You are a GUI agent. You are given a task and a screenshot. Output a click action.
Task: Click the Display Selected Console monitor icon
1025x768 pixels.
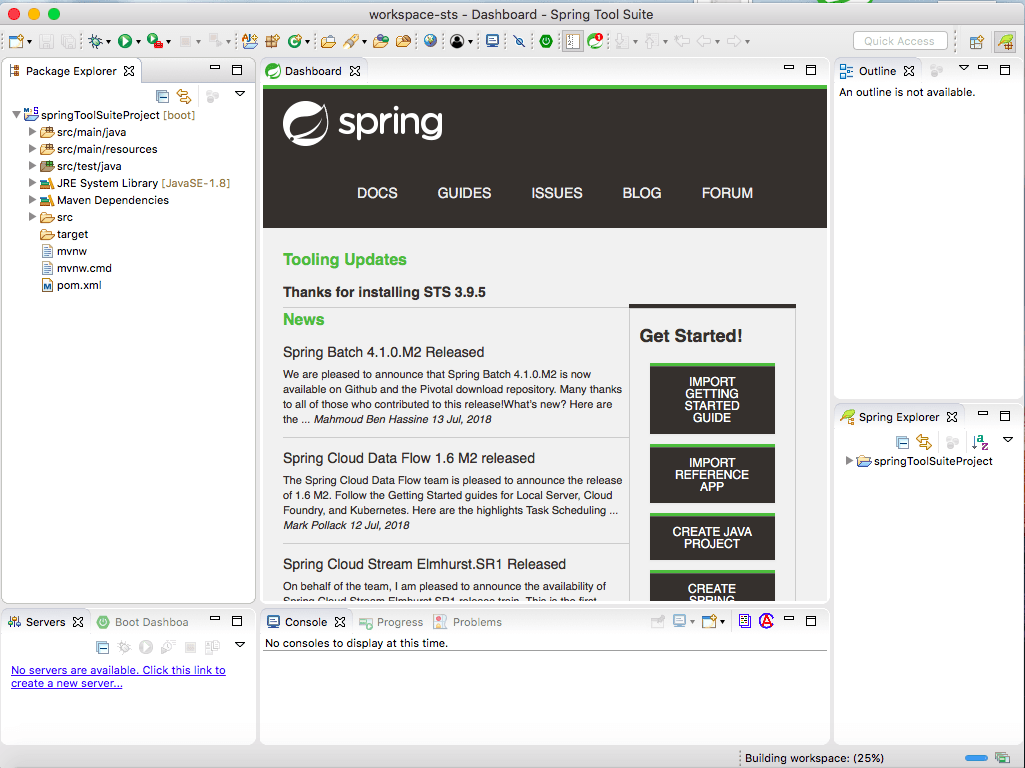coord(680,621)
